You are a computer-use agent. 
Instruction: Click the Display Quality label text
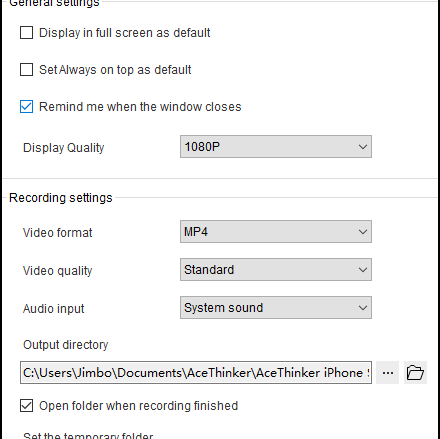(63, 148)
